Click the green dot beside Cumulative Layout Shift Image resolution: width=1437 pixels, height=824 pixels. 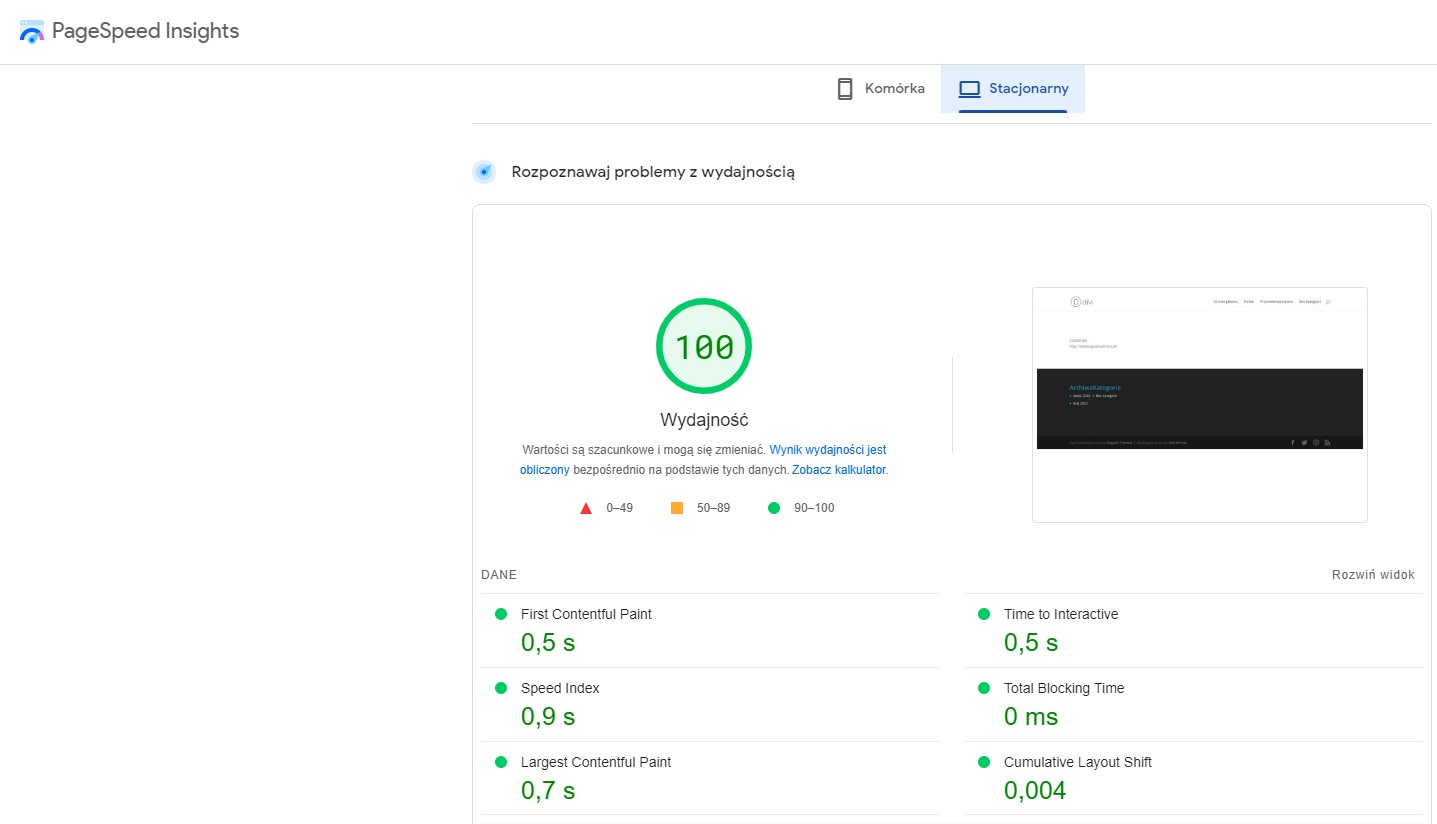[984, 762]
